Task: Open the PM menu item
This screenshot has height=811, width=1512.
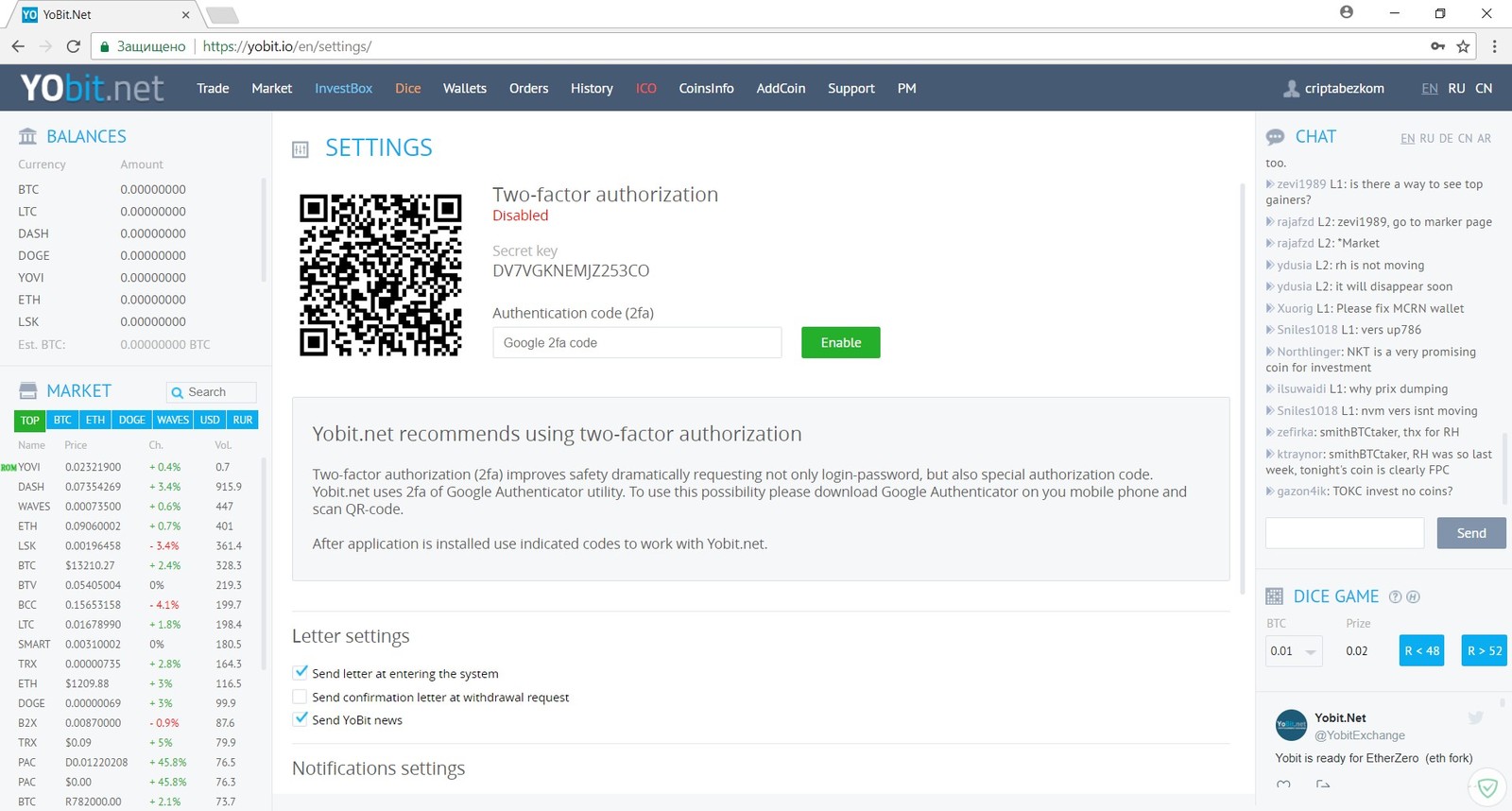Action: (906, 88)
